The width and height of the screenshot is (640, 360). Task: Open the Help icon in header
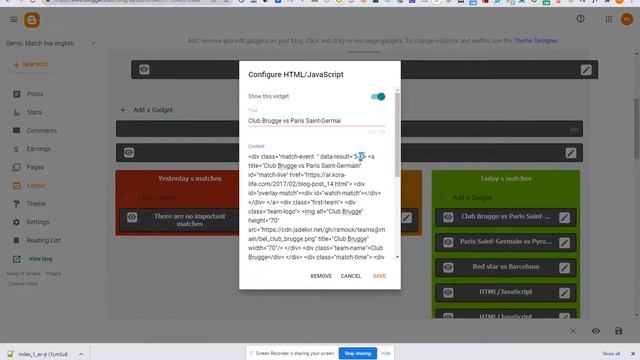(580, 19)
